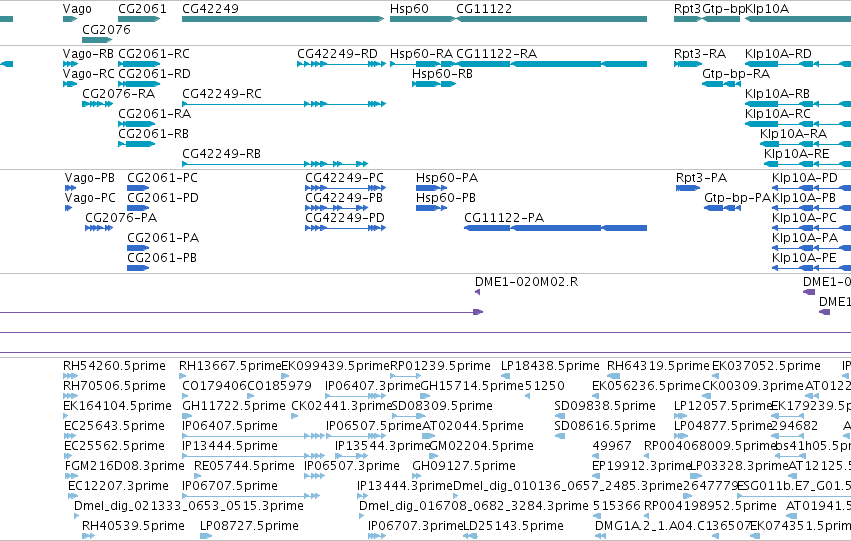Open the Klp10A-RD transcript label
Viewport: 851px width, 541px height.
[x=778, y=54]
